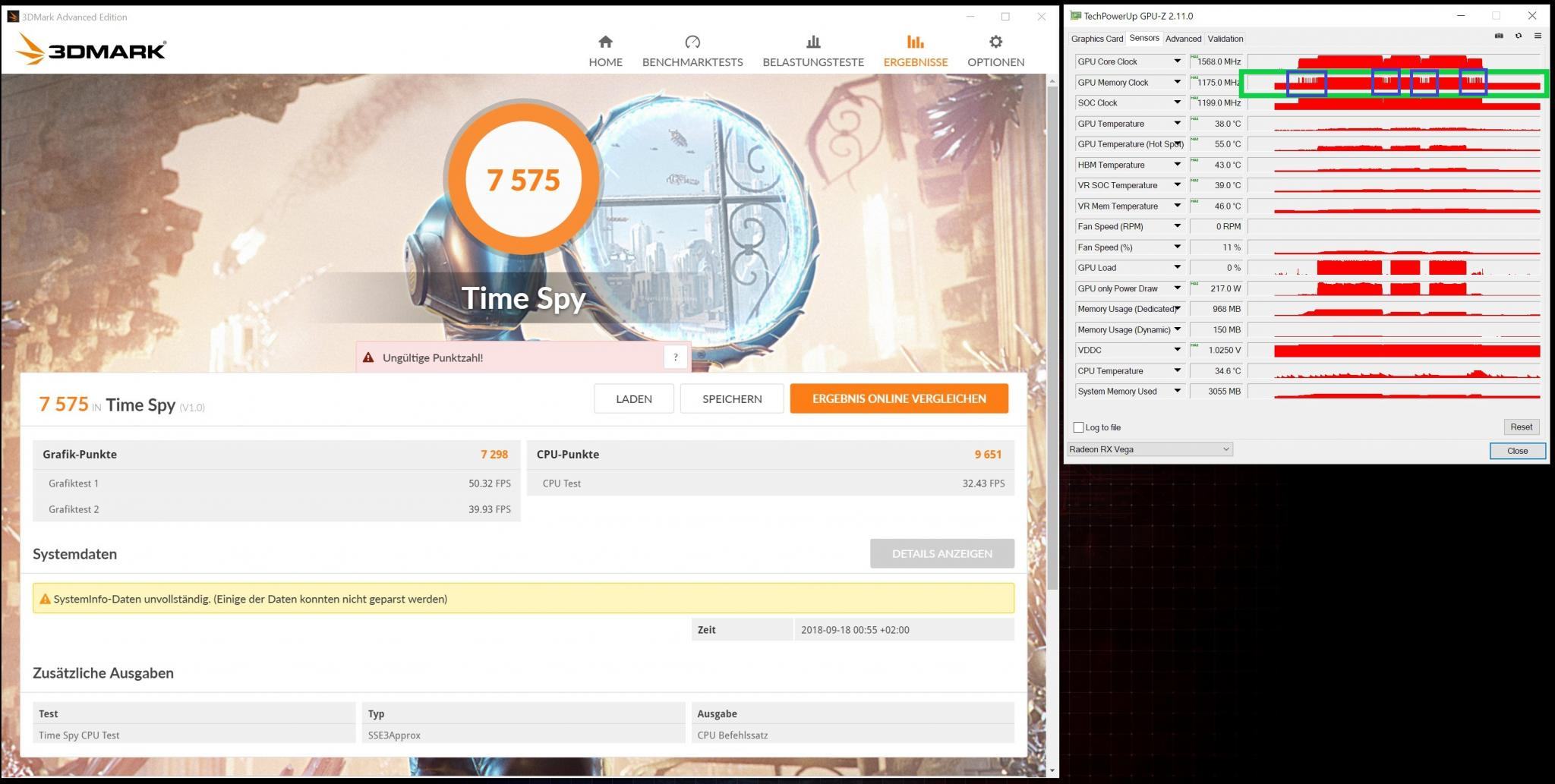The width and height of the screenshot is (1555, 784).
Task: Click the 3DMark vertical scrollbar thumb
Action: pyautogui.click(x=1052, y=338)
